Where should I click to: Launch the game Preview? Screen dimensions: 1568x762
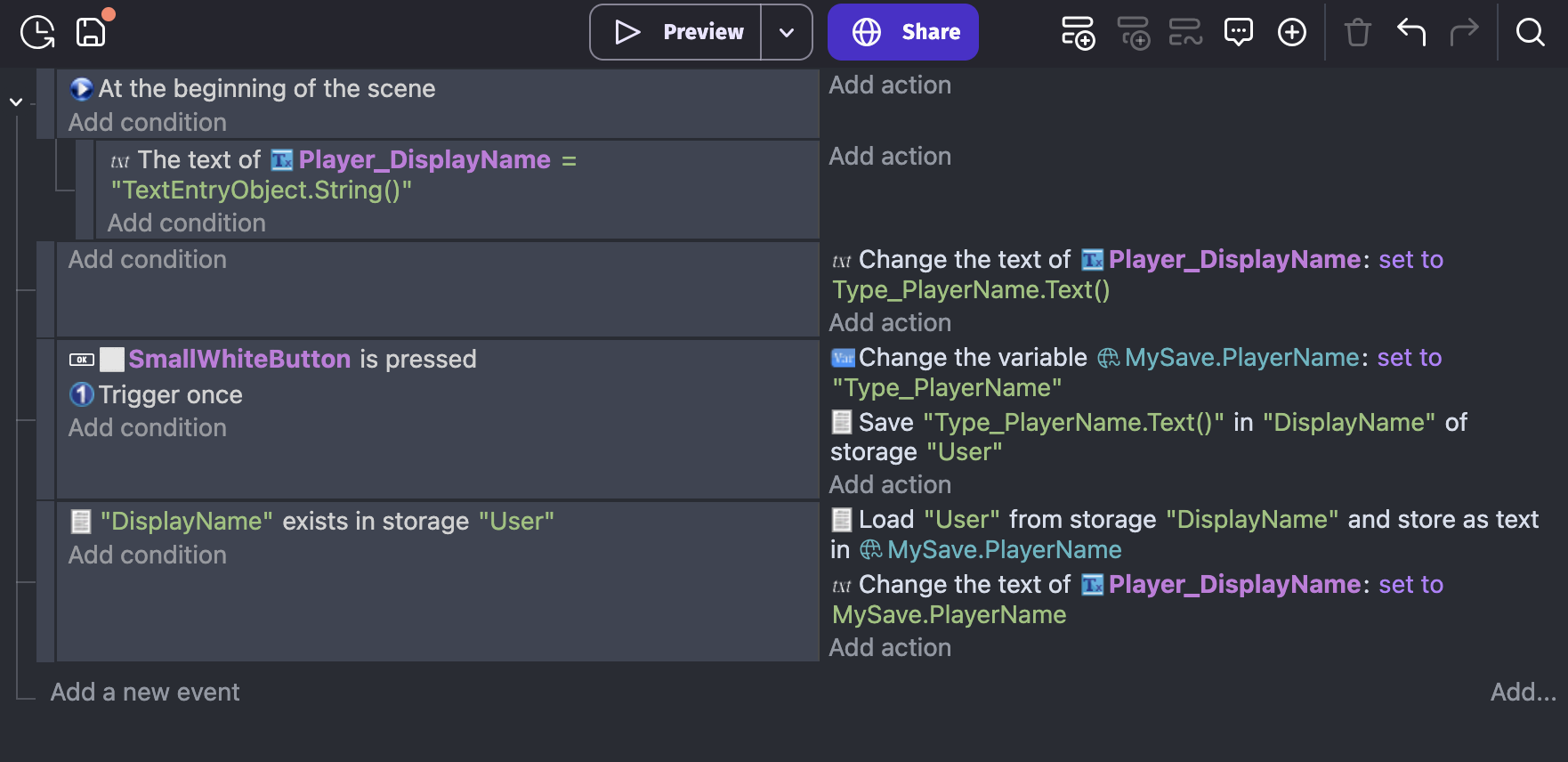click(678, 33)
